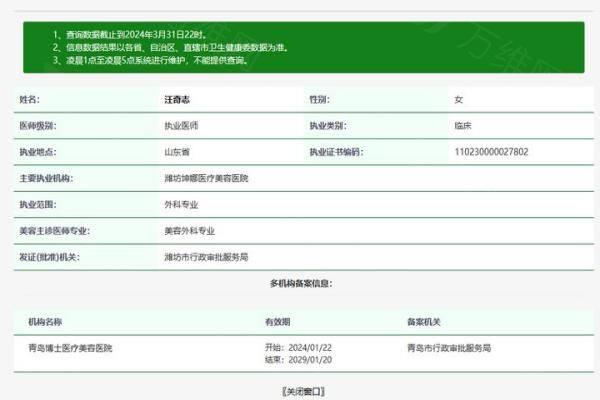Click the notice line about 2024年3月31日 data cutoff
The height and width of the screenshot is (400, 600).
pos(130,35)
